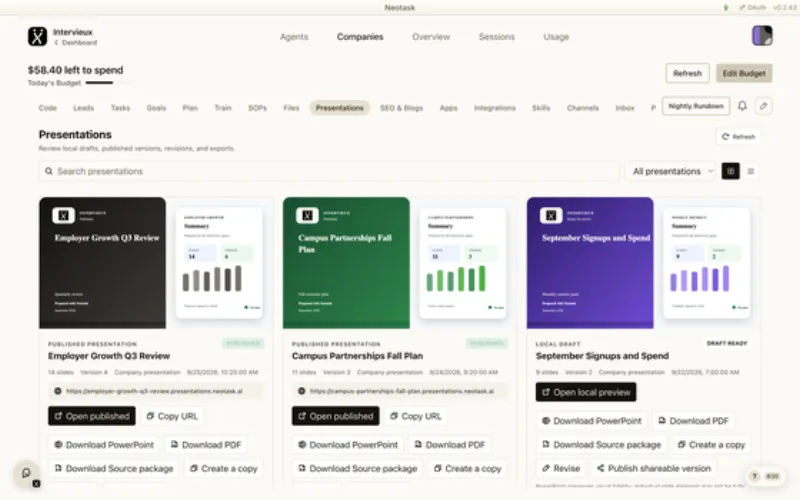Copy URL for Campus Partnerships Fall Plan
Screen dimensions: 800x500
pos(416,416)
